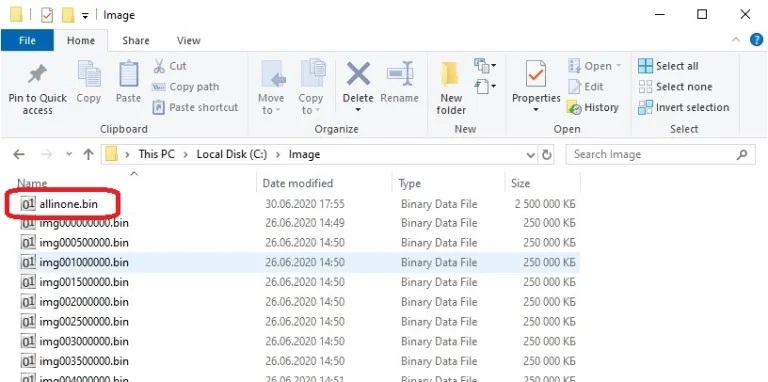Collapse the ribbon with the chevron
Viewport: 768px width, 382px height.
pyautogui.click(x=736, y=41)
